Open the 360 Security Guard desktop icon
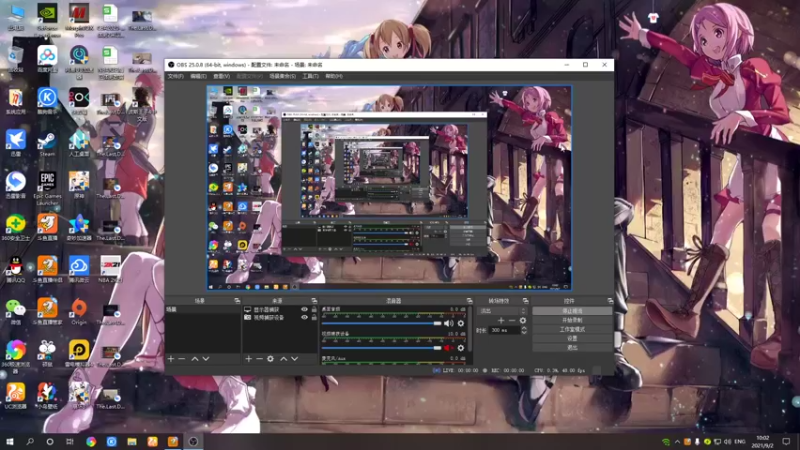Viewport: 800px width, 450px height. click(16, 228)
